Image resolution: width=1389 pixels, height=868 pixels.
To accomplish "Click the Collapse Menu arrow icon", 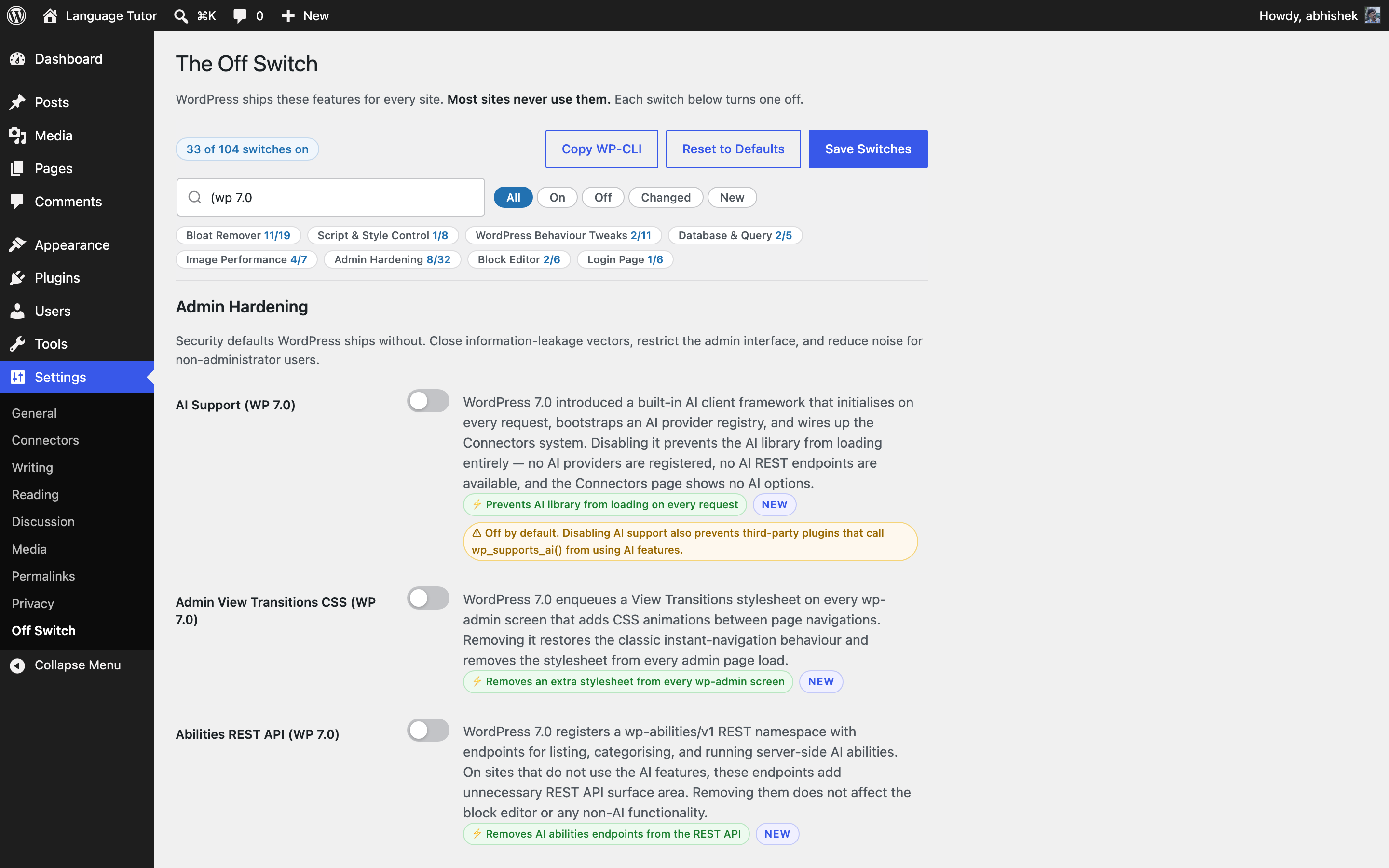I will point(17,665).
